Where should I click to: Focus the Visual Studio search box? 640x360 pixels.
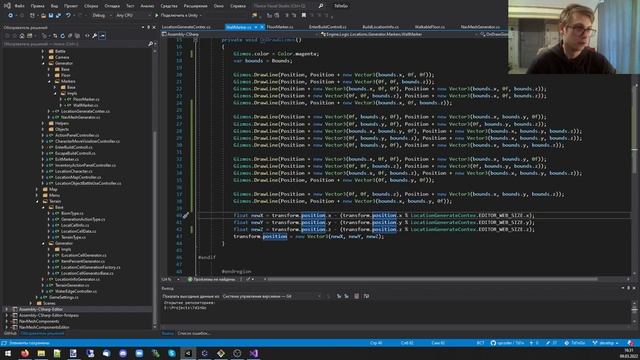(x=284, y=6)
